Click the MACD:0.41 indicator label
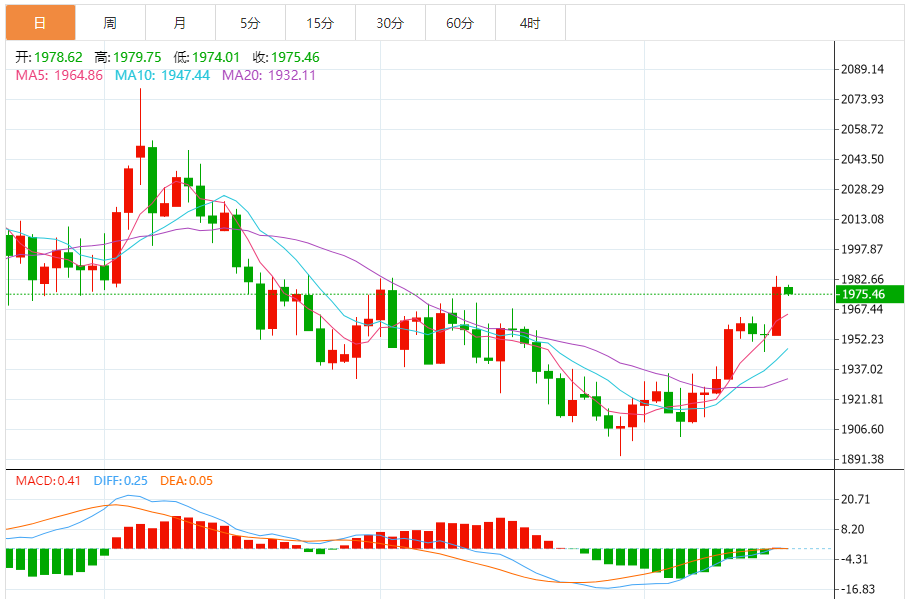The width and height of the screenshot is (912, 599). point(48,480)
